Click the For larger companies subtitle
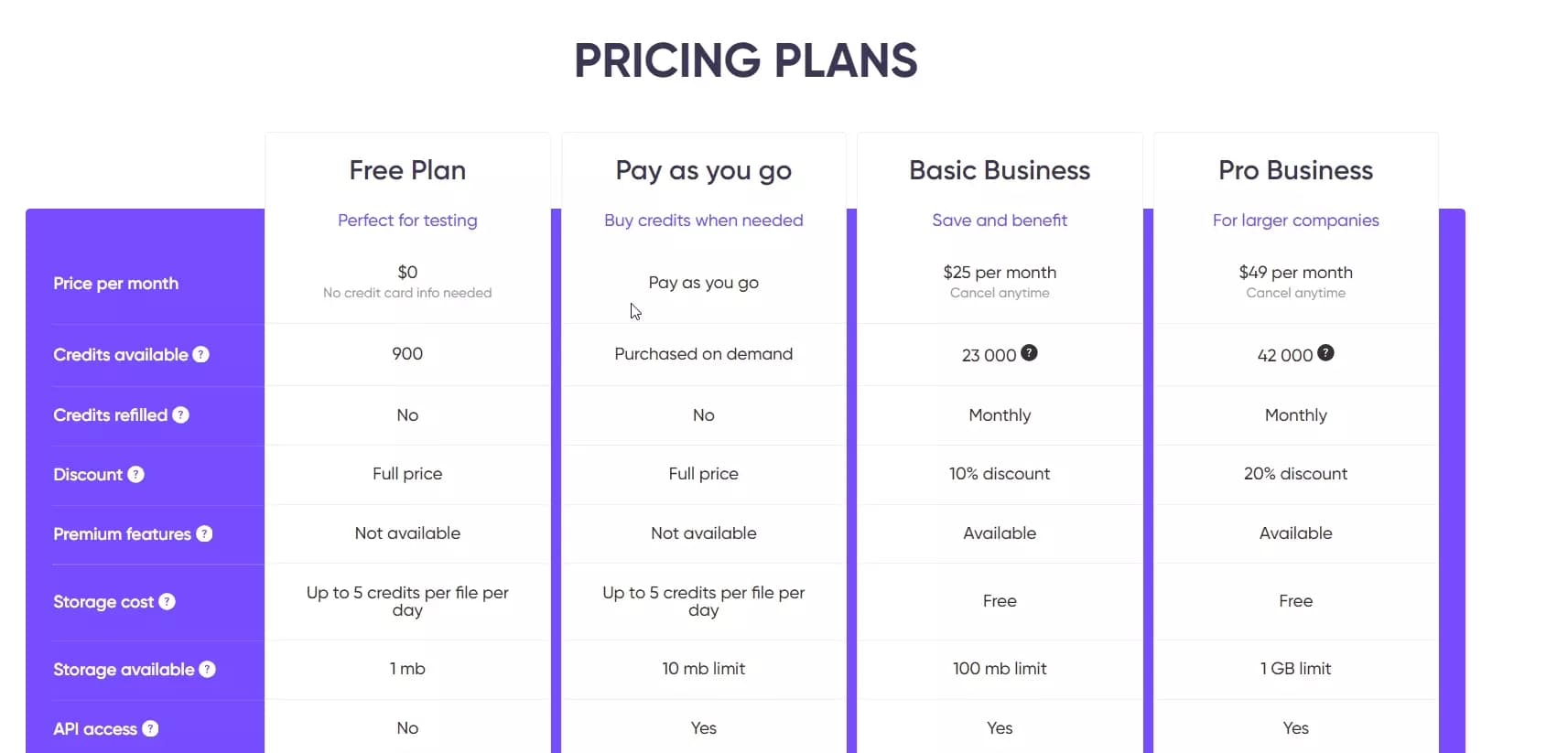This screenshot has height=753, width=1568. tap(1295, 221)
